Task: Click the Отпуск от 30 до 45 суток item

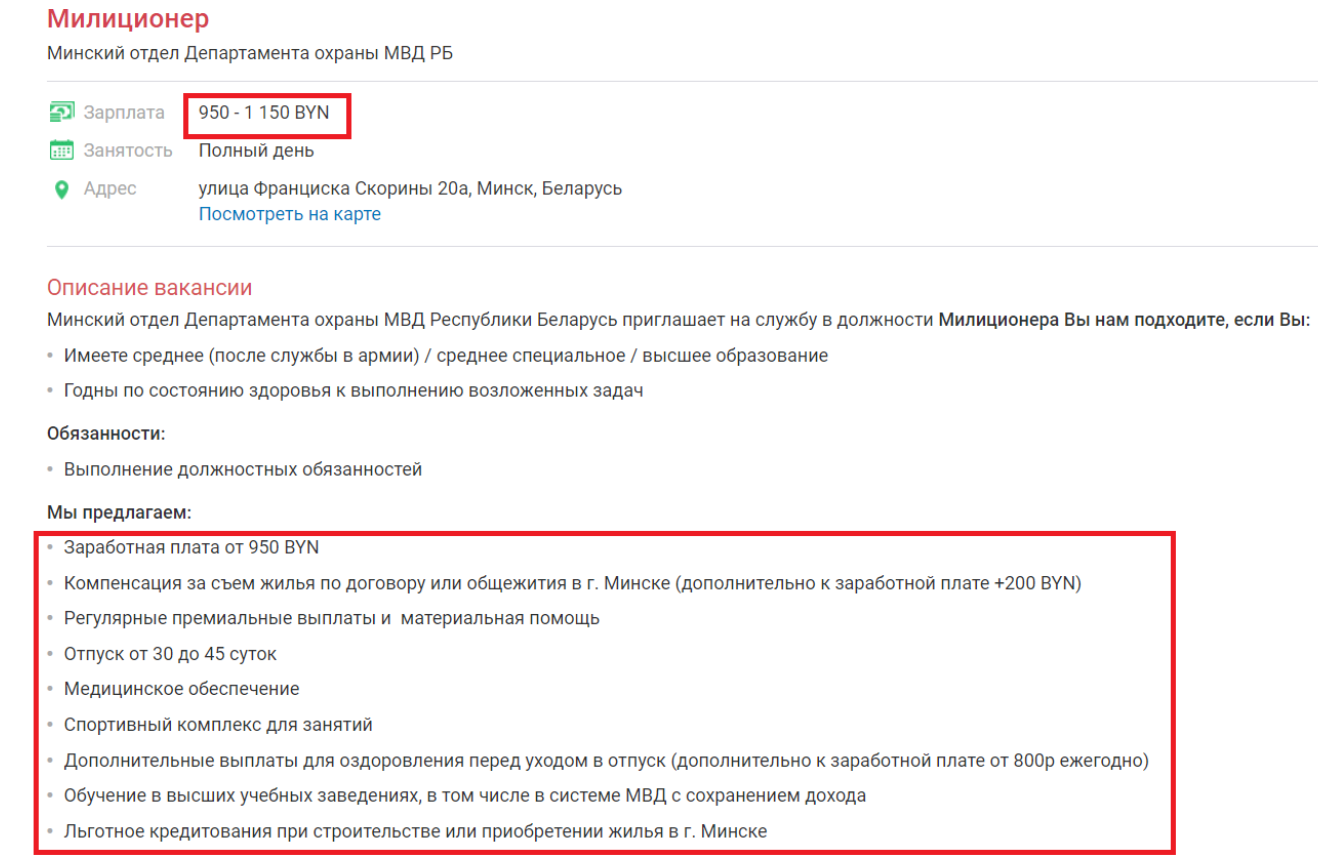Action: pyautogui.click(x=170, y=654)
